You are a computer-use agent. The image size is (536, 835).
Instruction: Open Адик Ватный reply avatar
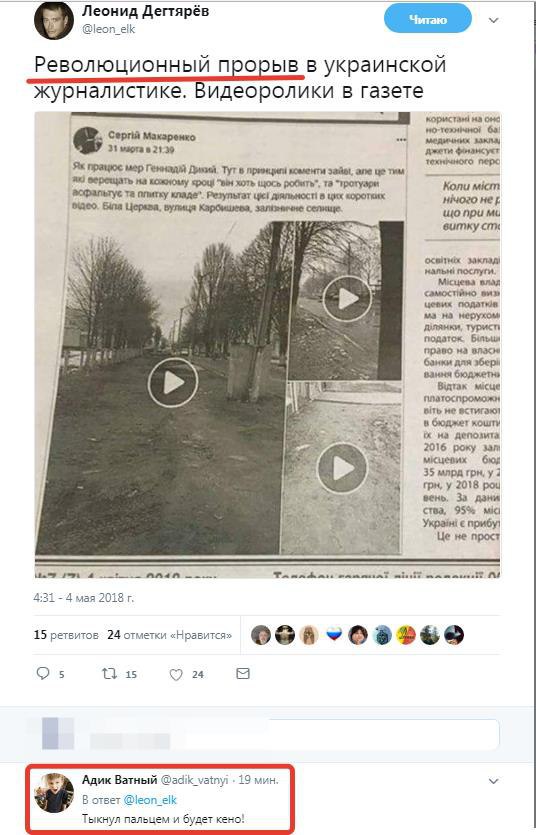coord(54,793)
